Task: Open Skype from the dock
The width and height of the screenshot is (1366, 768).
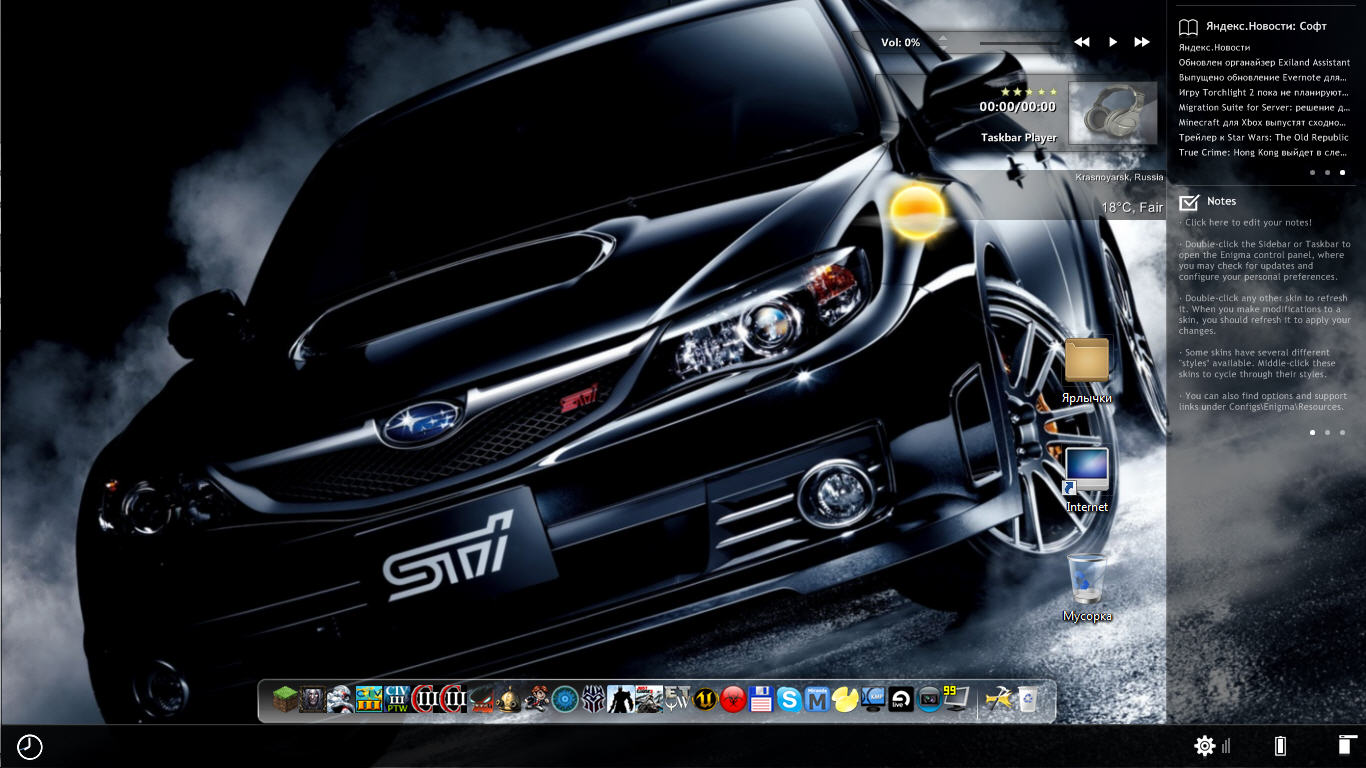Action: pos(789,699)
